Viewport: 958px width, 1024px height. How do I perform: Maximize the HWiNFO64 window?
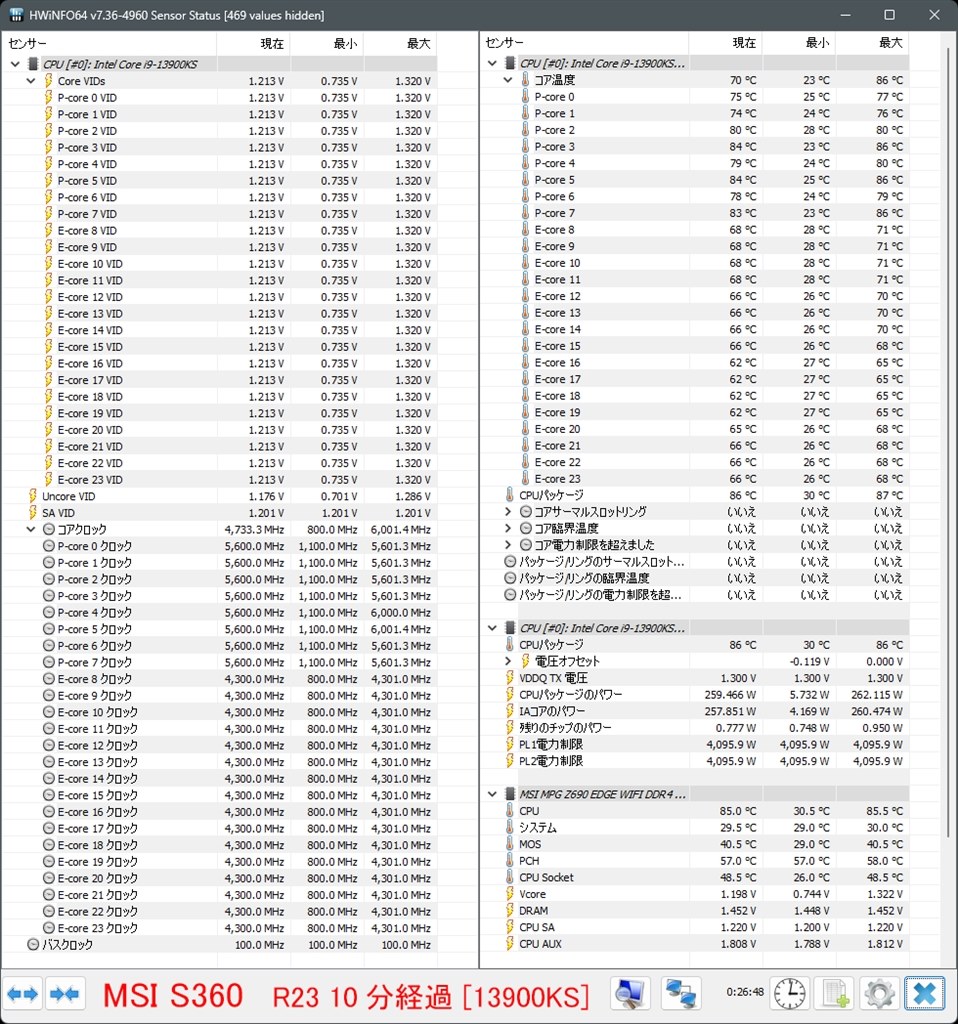[x=889, y=14]
